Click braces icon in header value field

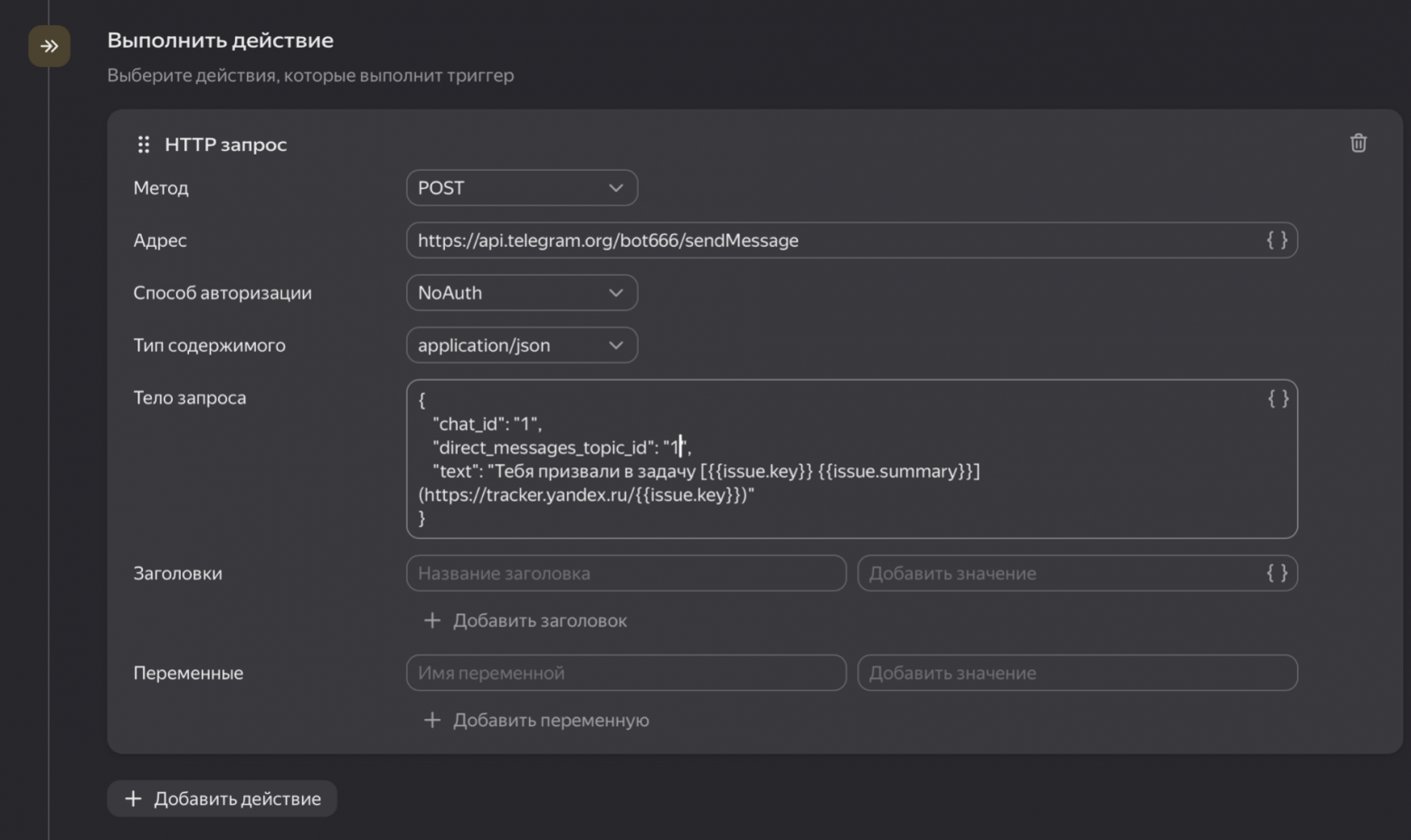pyautogui.click(x=1276, y=572)
